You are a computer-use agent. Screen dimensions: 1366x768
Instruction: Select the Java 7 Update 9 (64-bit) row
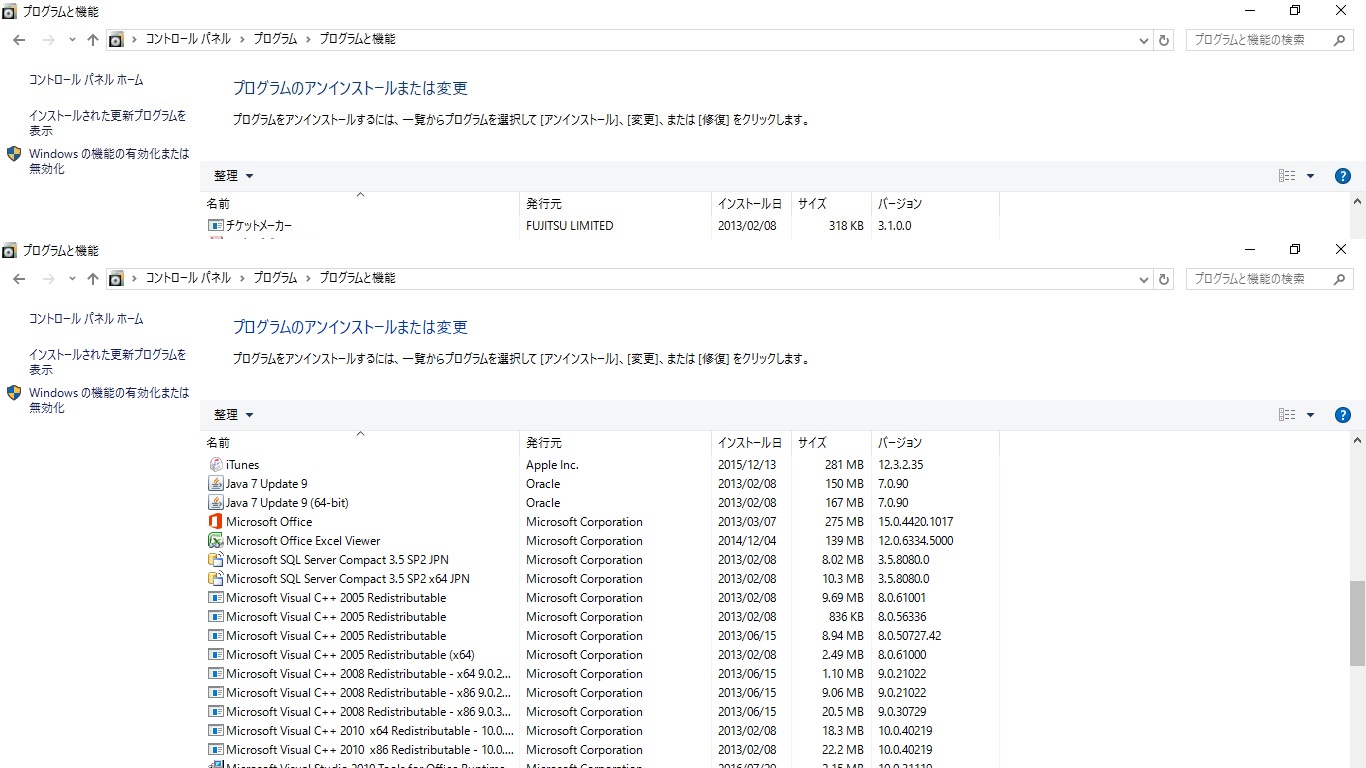pos(600,503)
